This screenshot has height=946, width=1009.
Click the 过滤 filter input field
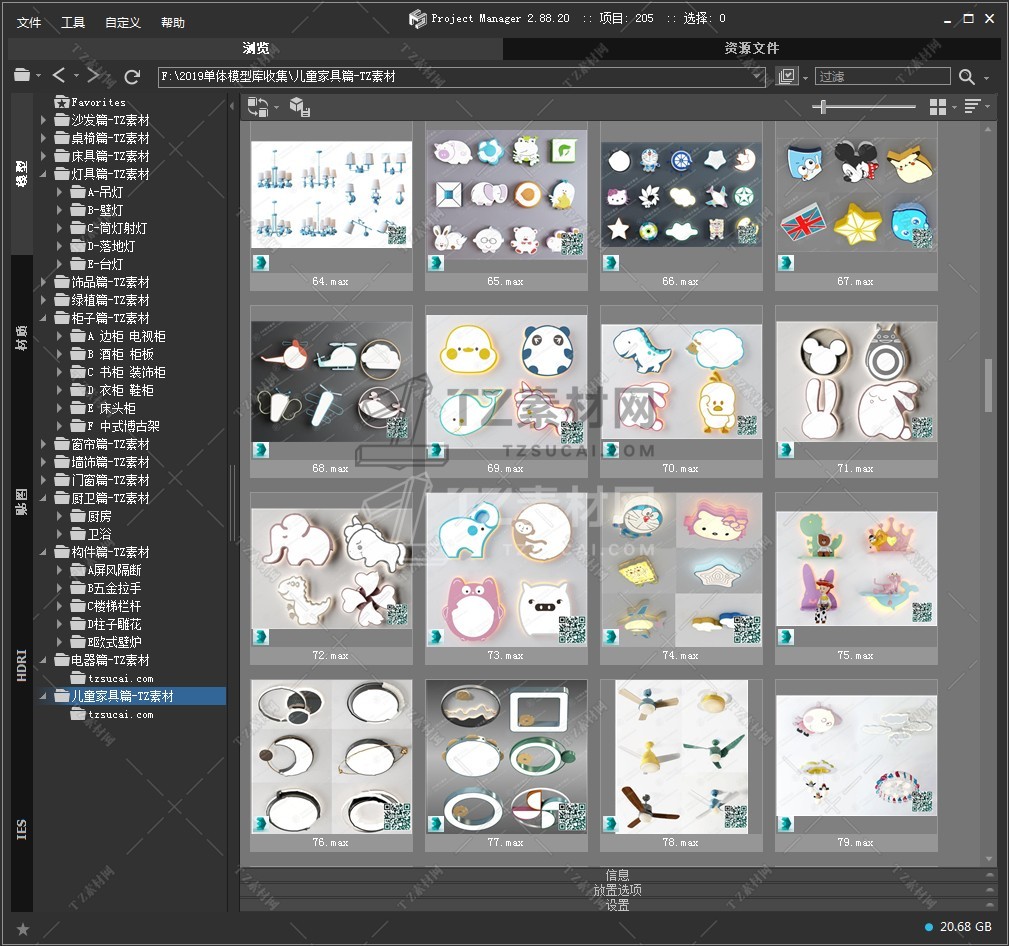point(882,77)
